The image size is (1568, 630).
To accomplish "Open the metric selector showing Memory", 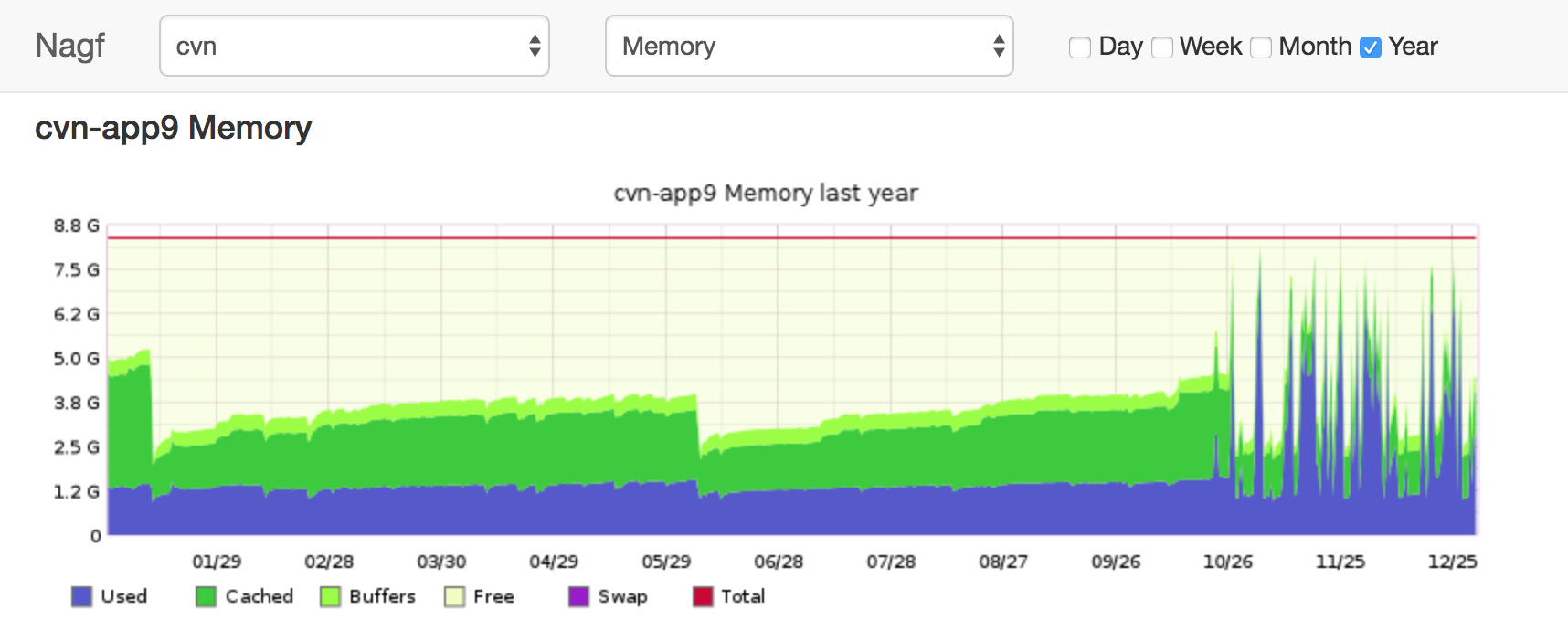I will click(809, 46).
